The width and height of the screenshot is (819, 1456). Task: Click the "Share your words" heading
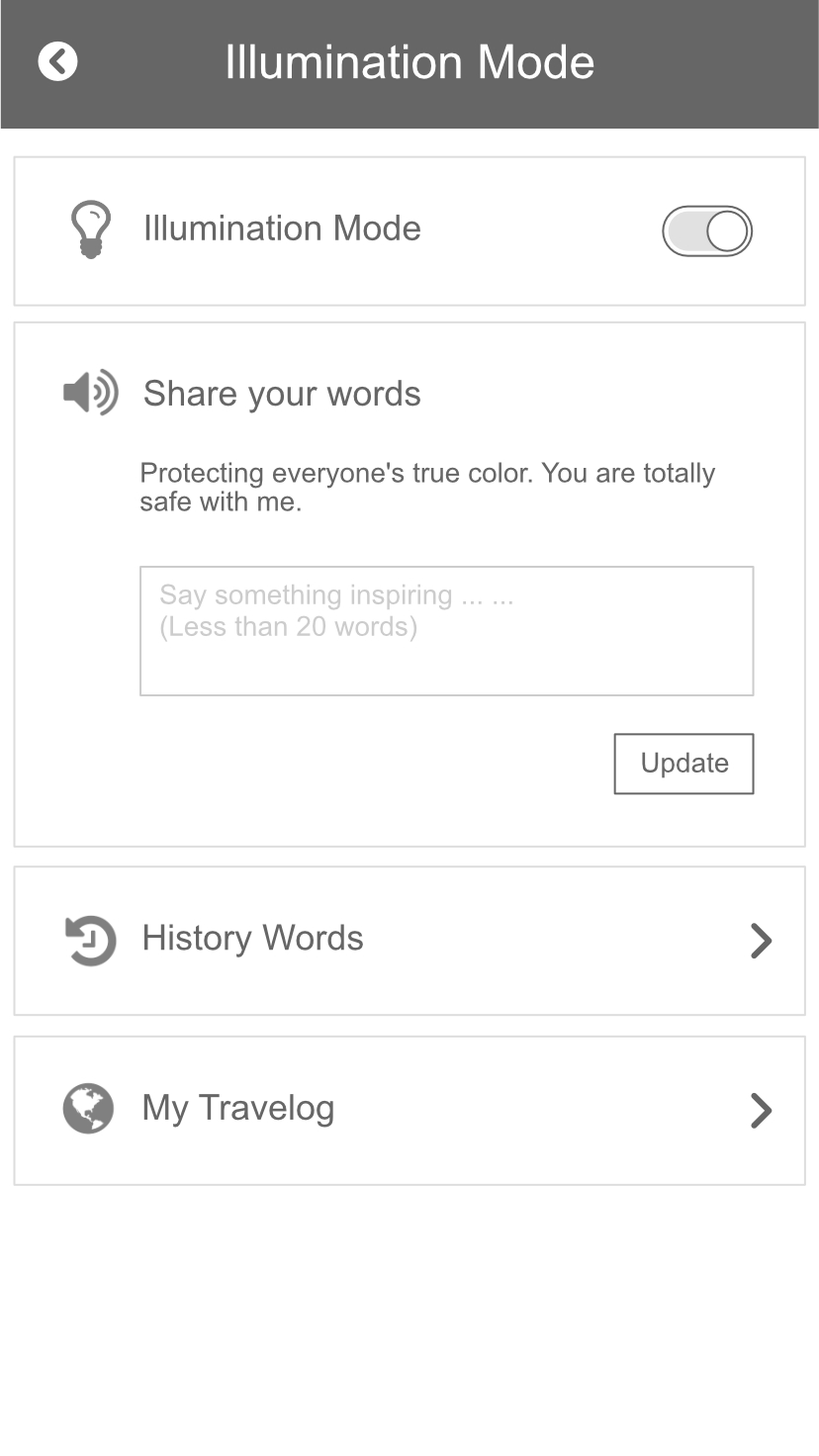tap(282, 394)
